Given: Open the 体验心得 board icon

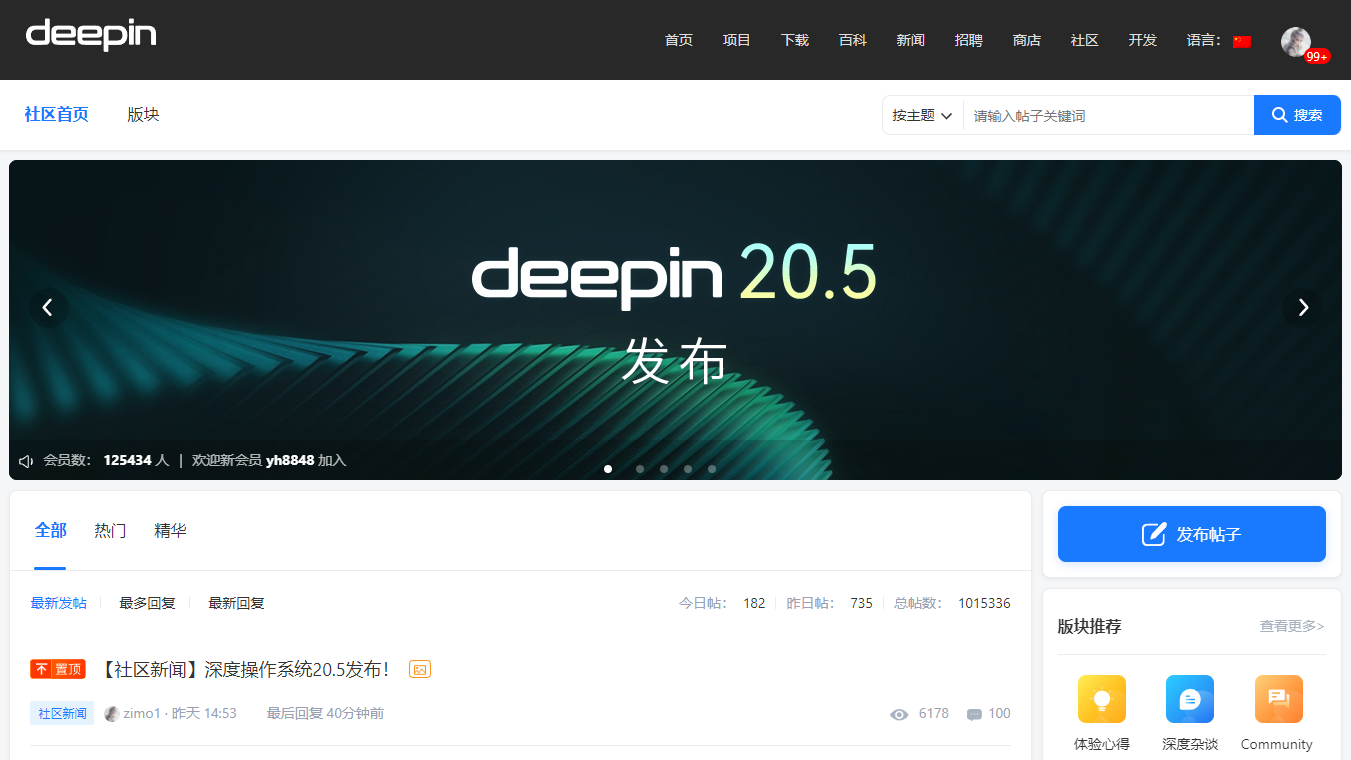Looking at the screenshot, I should 1102,699.
